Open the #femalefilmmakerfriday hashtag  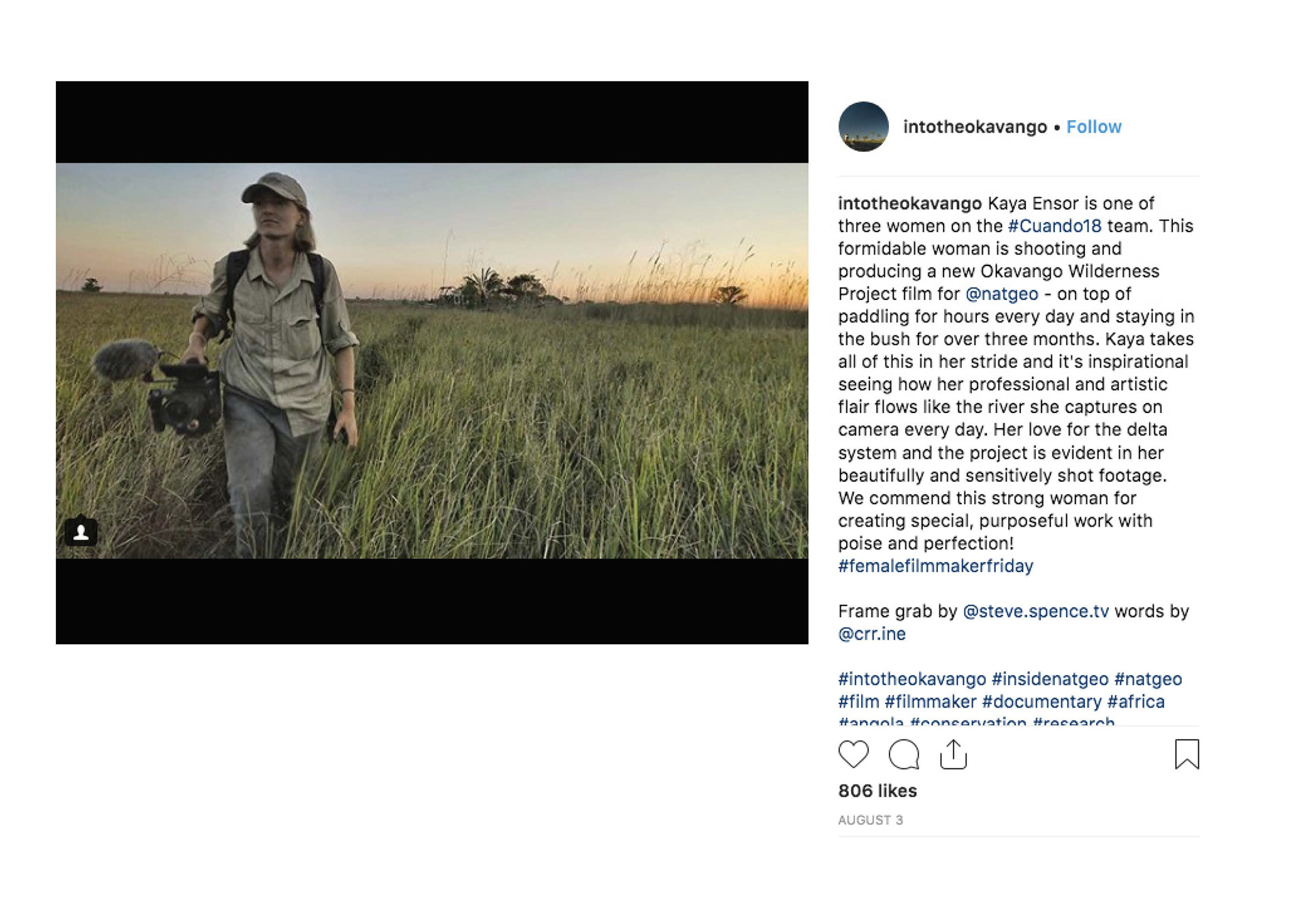point(935,566)
